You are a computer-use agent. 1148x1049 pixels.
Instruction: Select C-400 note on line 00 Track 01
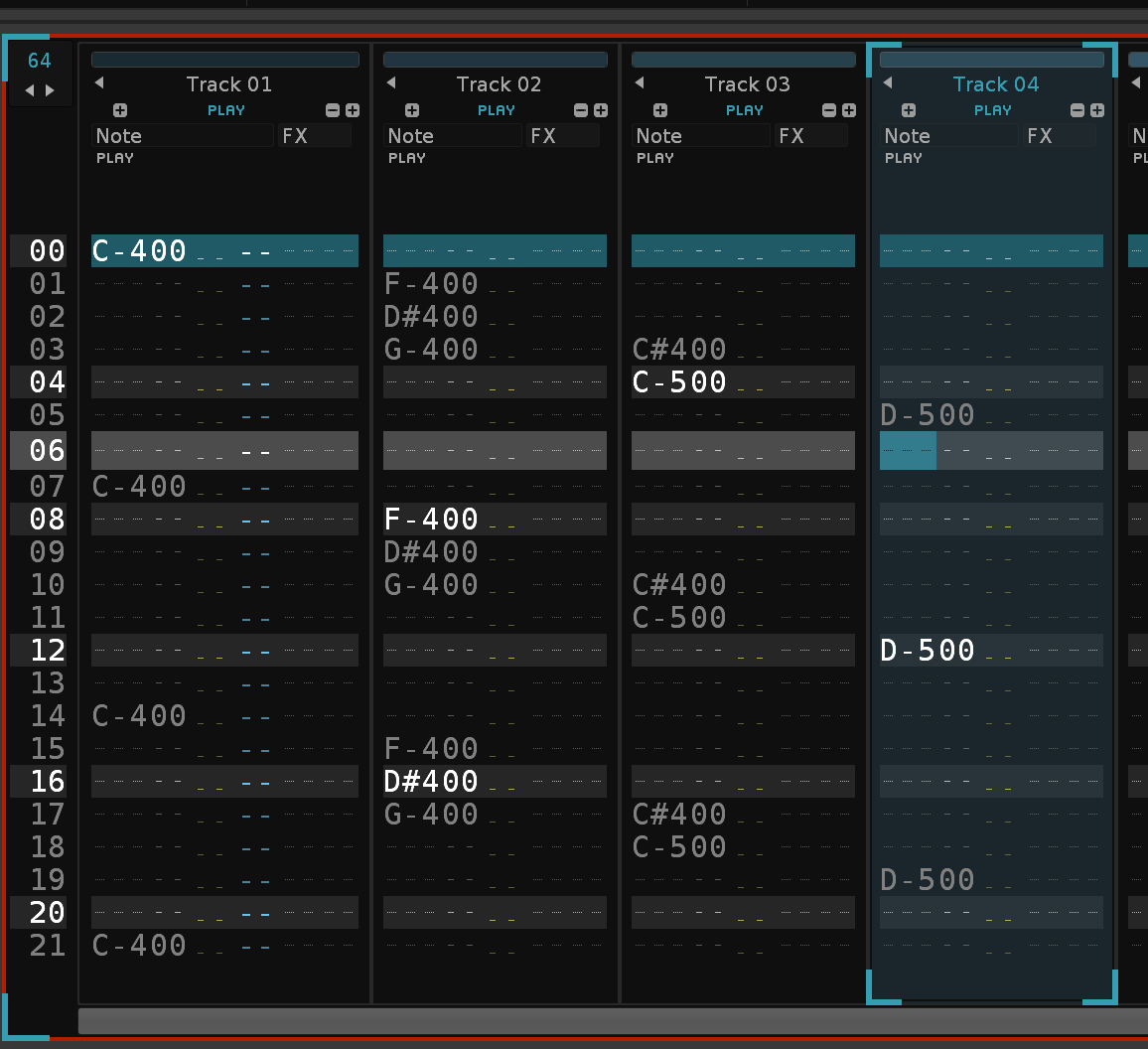pos(139,251)
